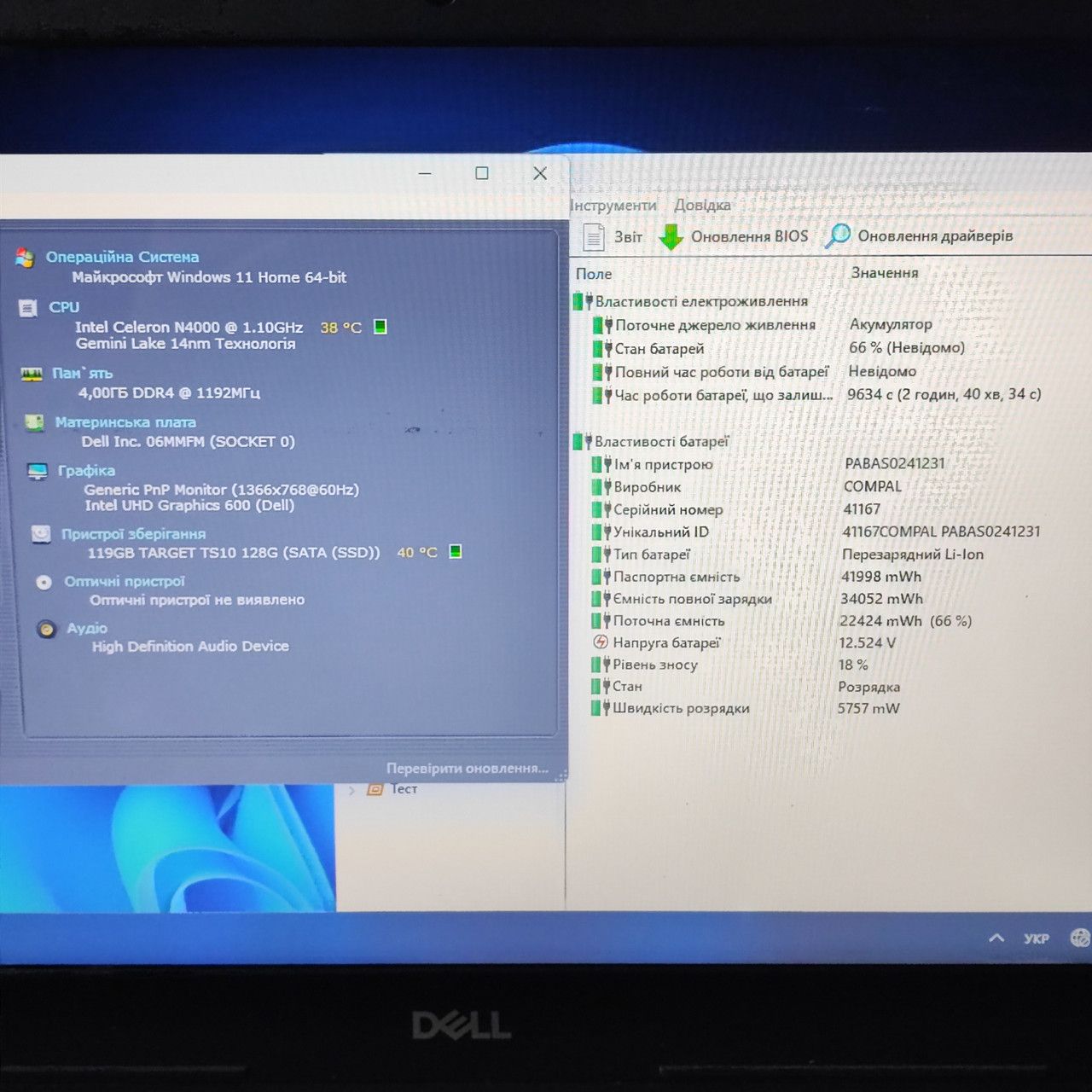Click the Оновлення драйверів magnifier icon
1092x1092 pixels.
click(838, 235)
